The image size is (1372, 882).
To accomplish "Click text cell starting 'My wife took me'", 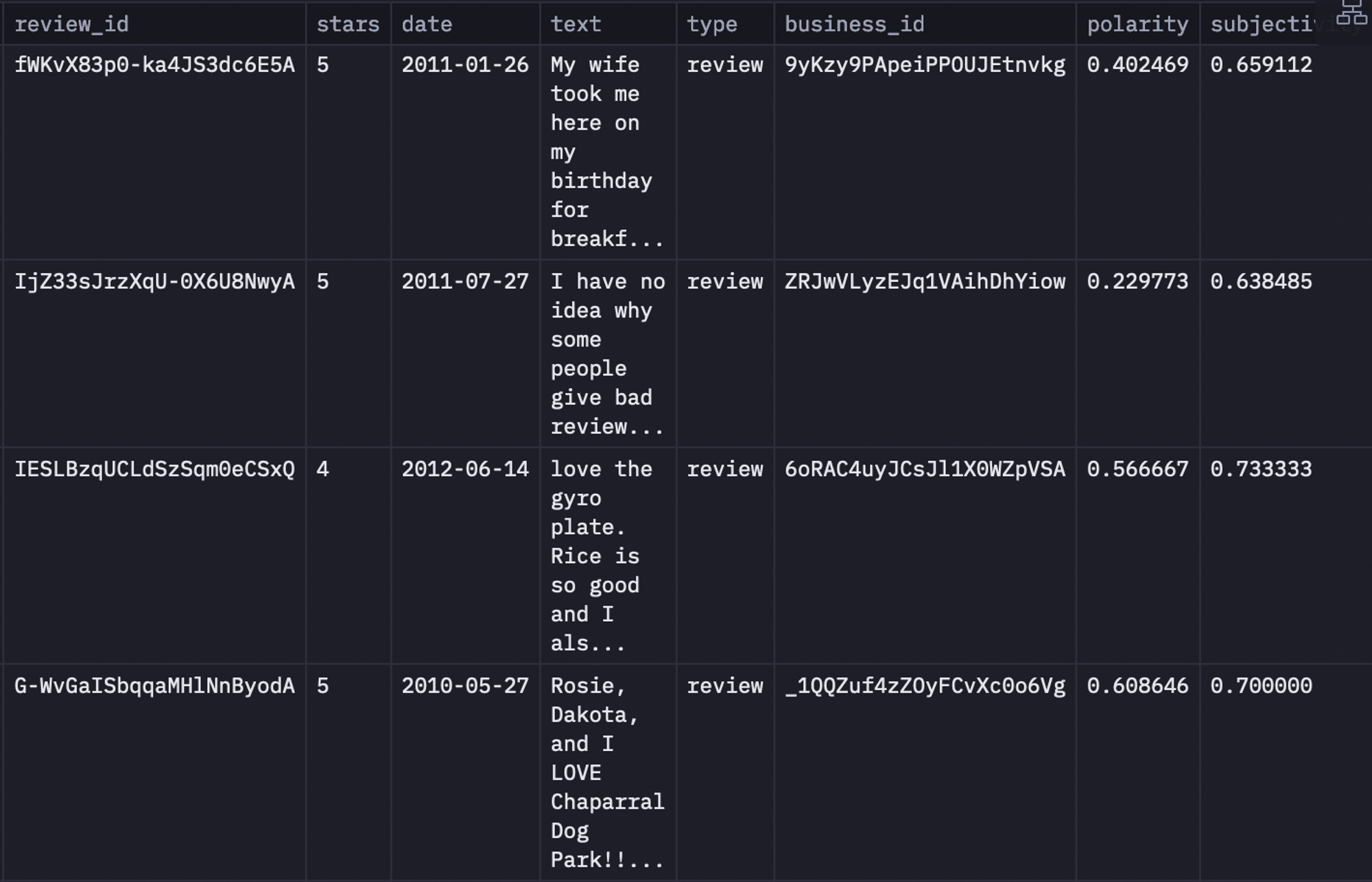I will 608,152.
